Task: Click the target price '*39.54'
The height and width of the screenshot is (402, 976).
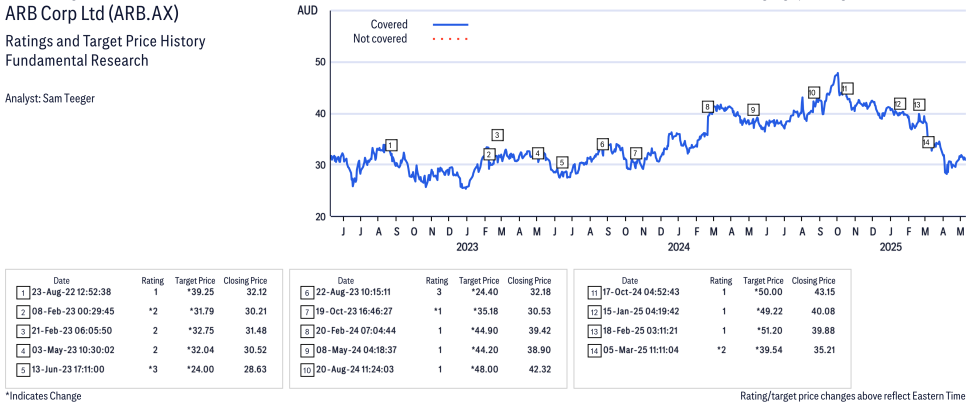Action: pyautogui.click(x=769, y=350)
